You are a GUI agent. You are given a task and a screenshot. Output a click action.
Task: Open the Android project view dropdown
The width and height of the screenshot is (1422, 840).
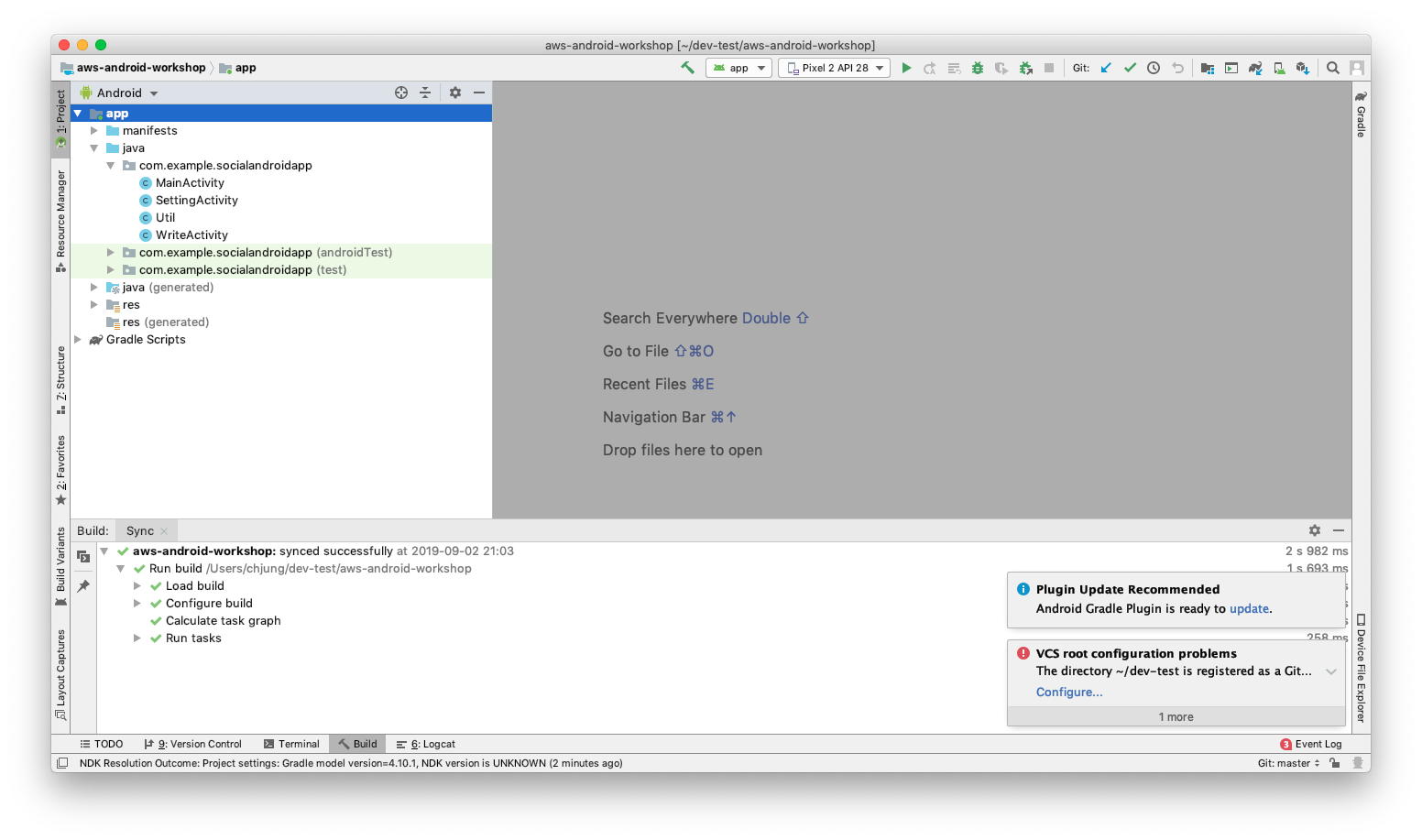click(119, 93)
